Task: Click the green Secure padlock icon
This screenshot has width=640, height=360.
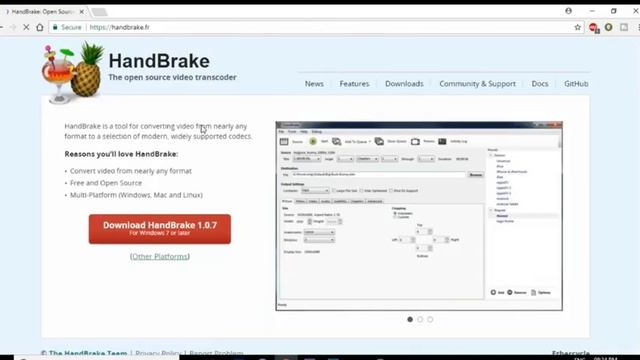Action: coord(55,27)
